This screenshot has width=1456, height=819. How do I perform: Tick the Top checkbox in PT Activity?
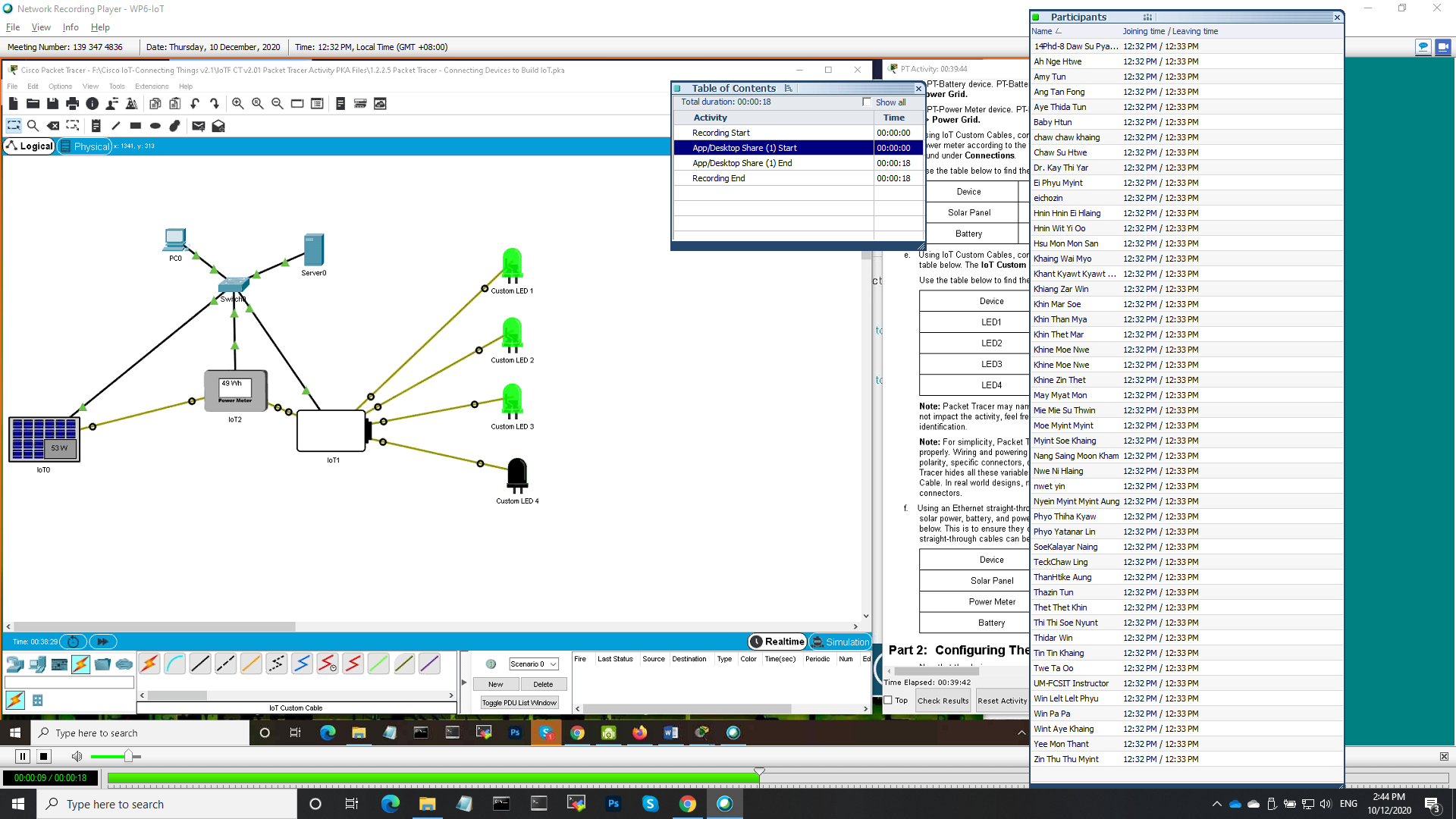tap(888, 701)
